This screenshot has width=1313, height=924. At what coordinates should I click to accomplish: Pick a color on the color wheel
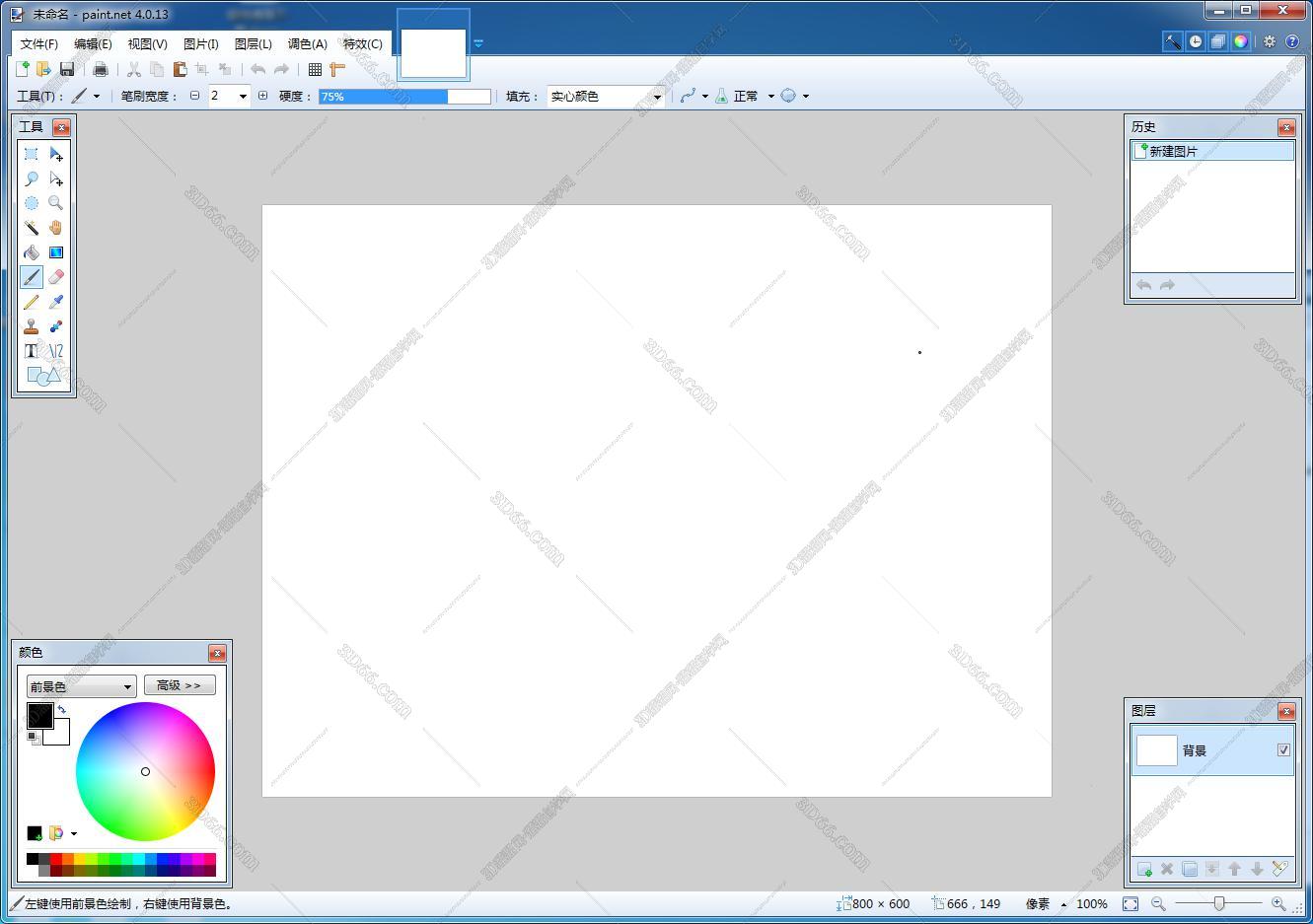(x=145, y=771)
